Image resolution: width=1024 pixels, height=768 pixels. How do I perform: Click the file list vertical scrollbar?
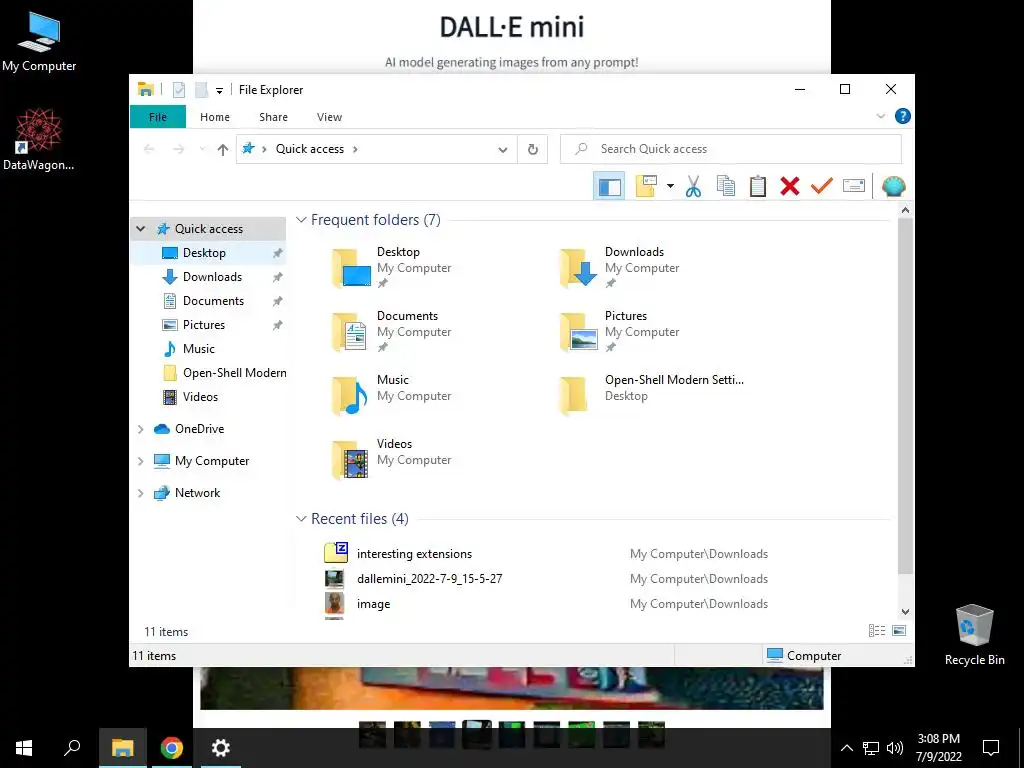pyautogui.click(x=905, y=396)
